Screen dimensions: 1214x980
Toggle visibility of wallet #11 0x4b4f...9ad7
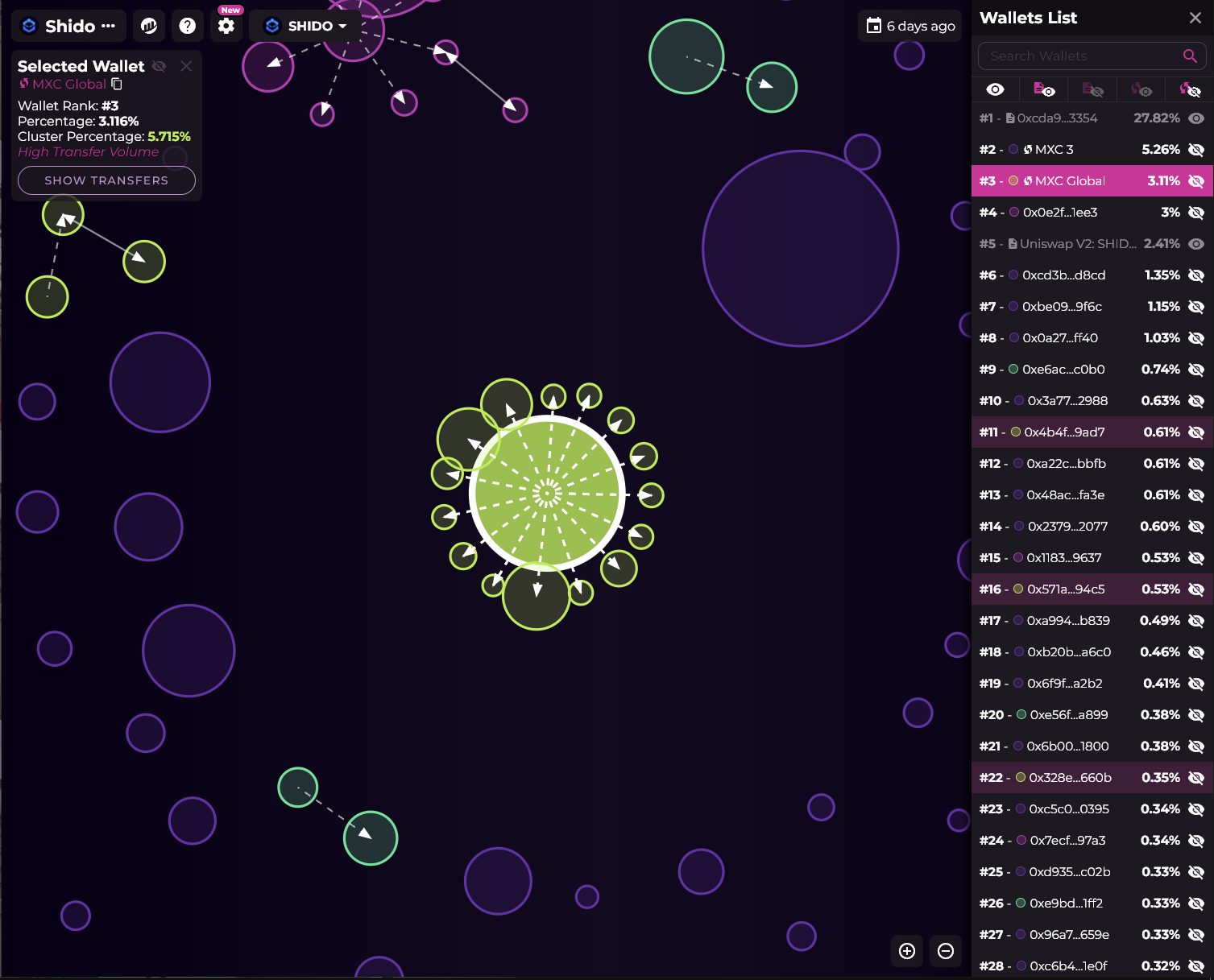click(1196, 432)
